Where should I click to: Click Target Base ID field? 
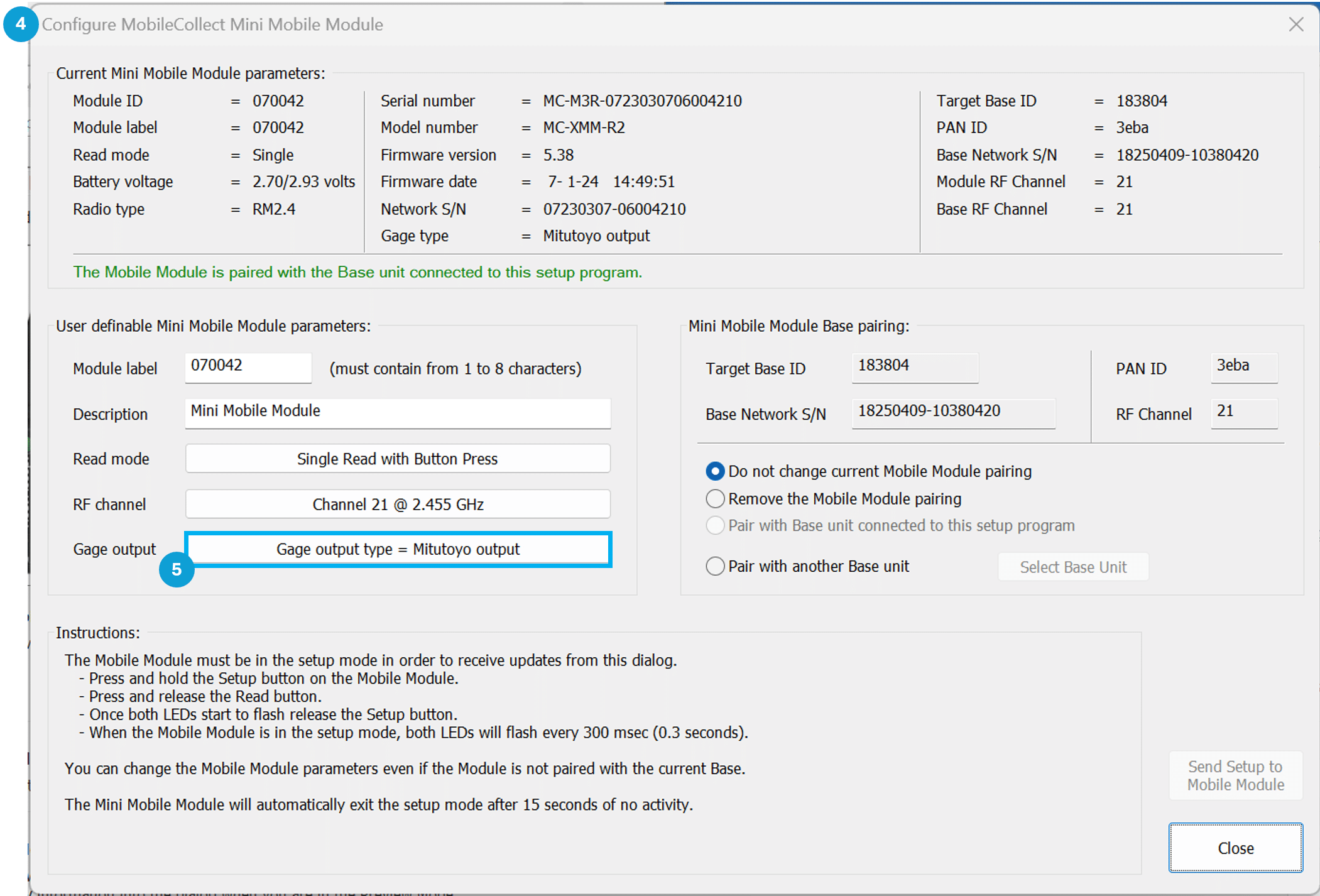[x=915, y=367]
